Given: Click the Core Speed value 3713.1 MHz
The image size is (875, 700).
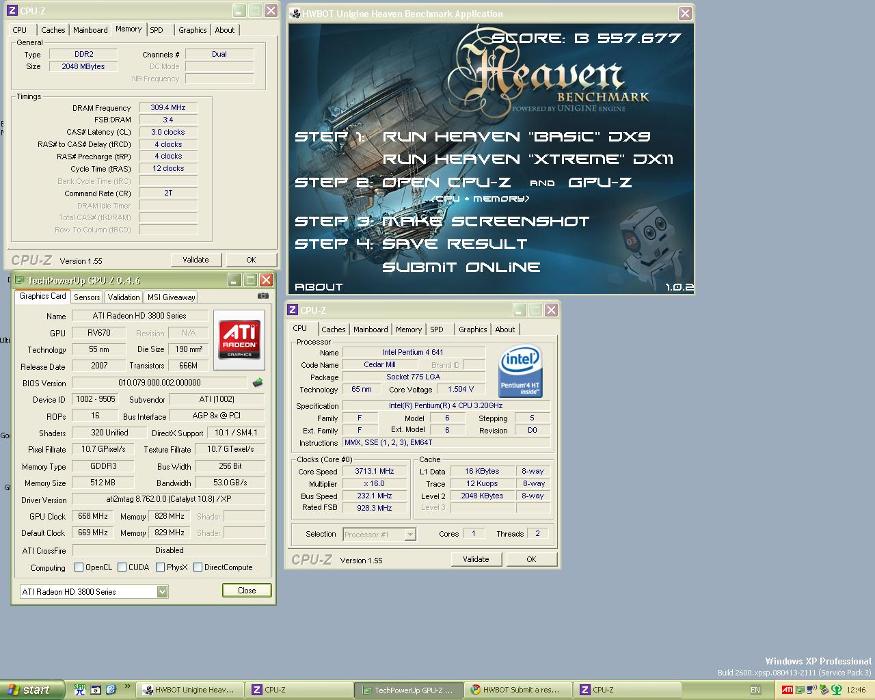Looking at the screenshot, I should [x=374, y=471].
